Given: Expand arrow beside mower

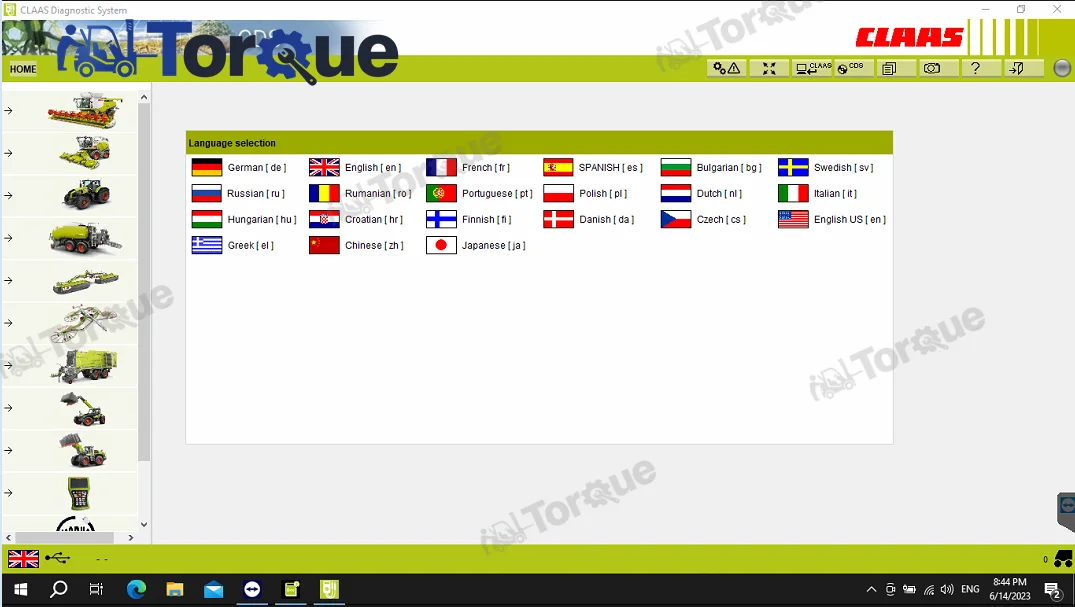Looking at the screenshot, I should coord(8,281).
